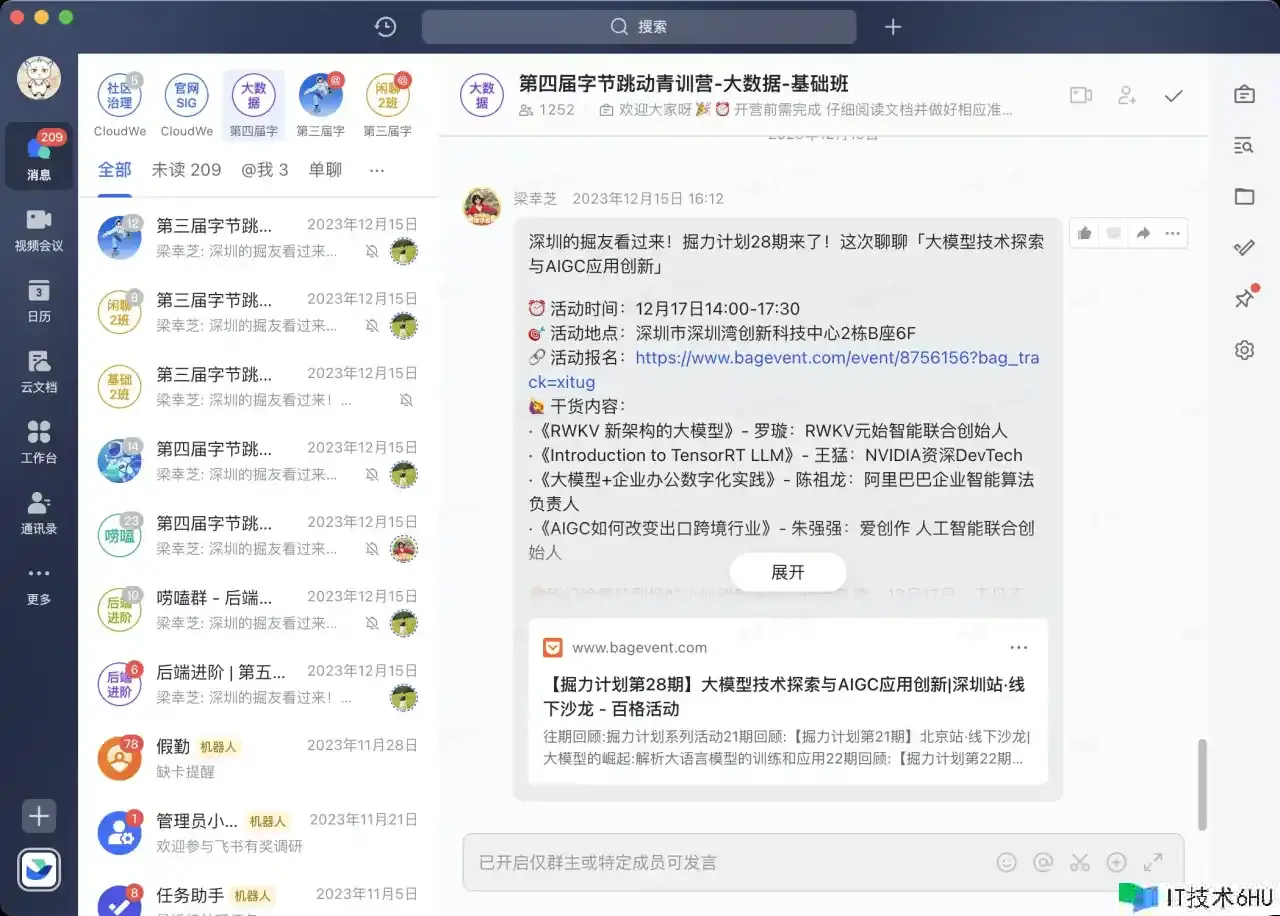Mark the chat as done with checkmark
This screenshot has height=916, width=1280.
[x=1174, y=95]
